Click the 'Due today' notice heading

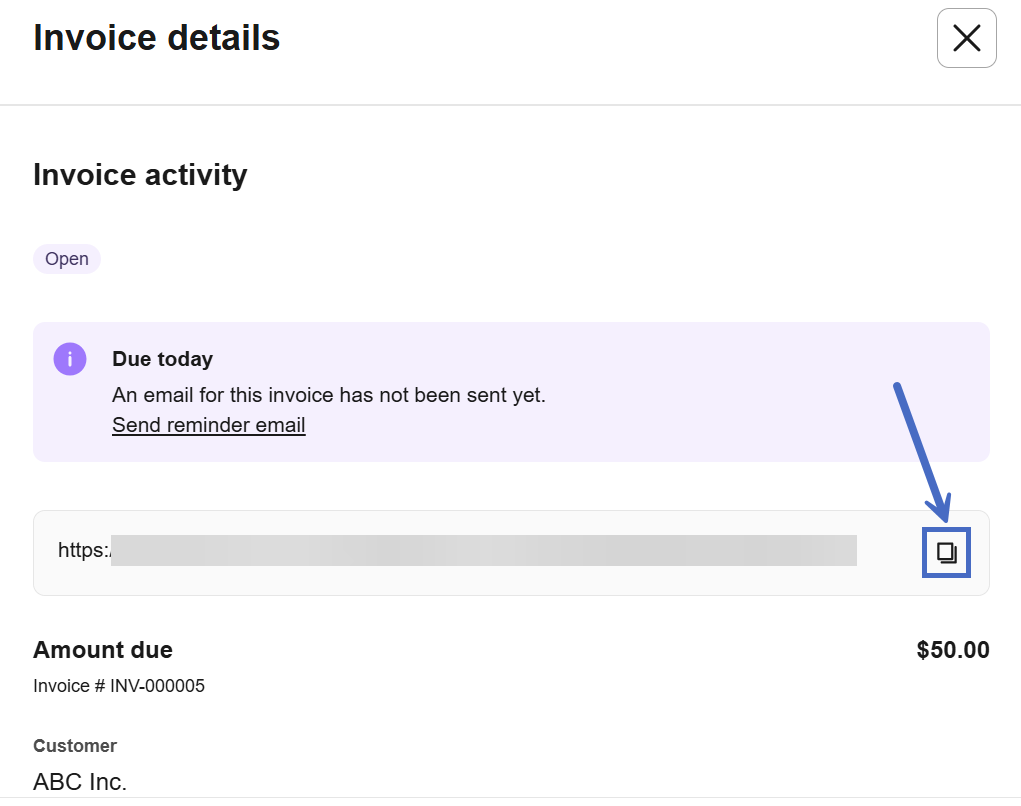pyautogui.click(x=162, y=359)
